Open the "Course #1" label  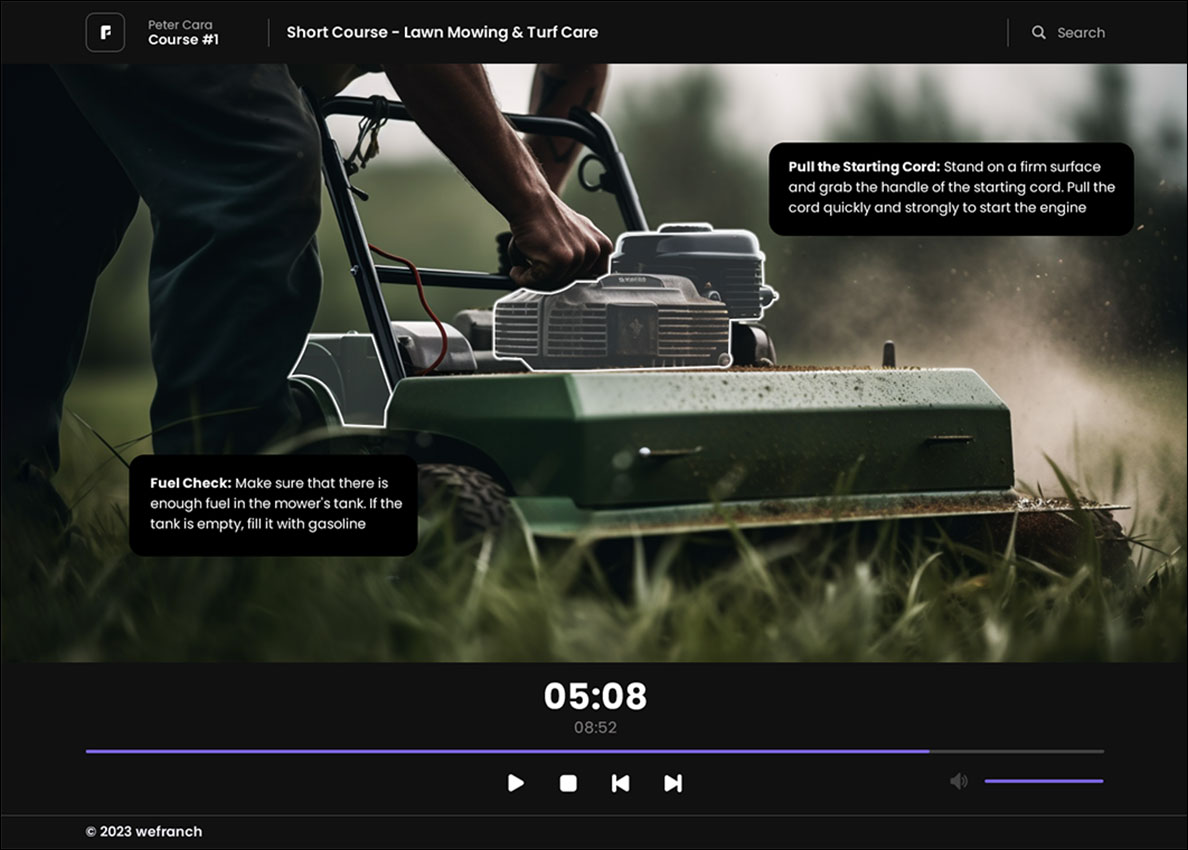[183, 40]
